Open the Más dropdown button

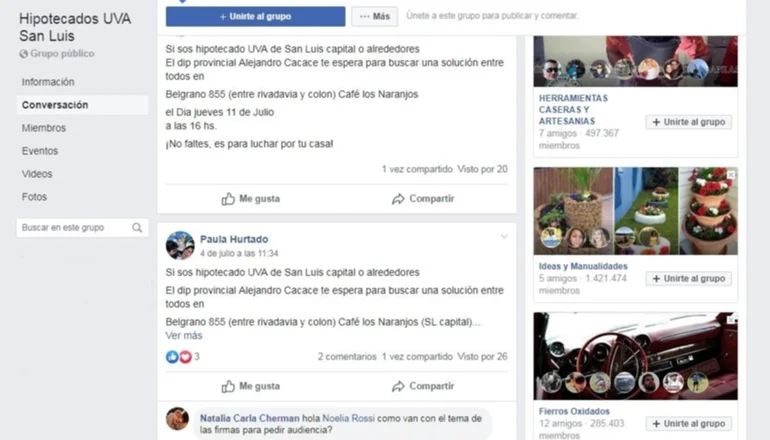(x=375, y=16)
